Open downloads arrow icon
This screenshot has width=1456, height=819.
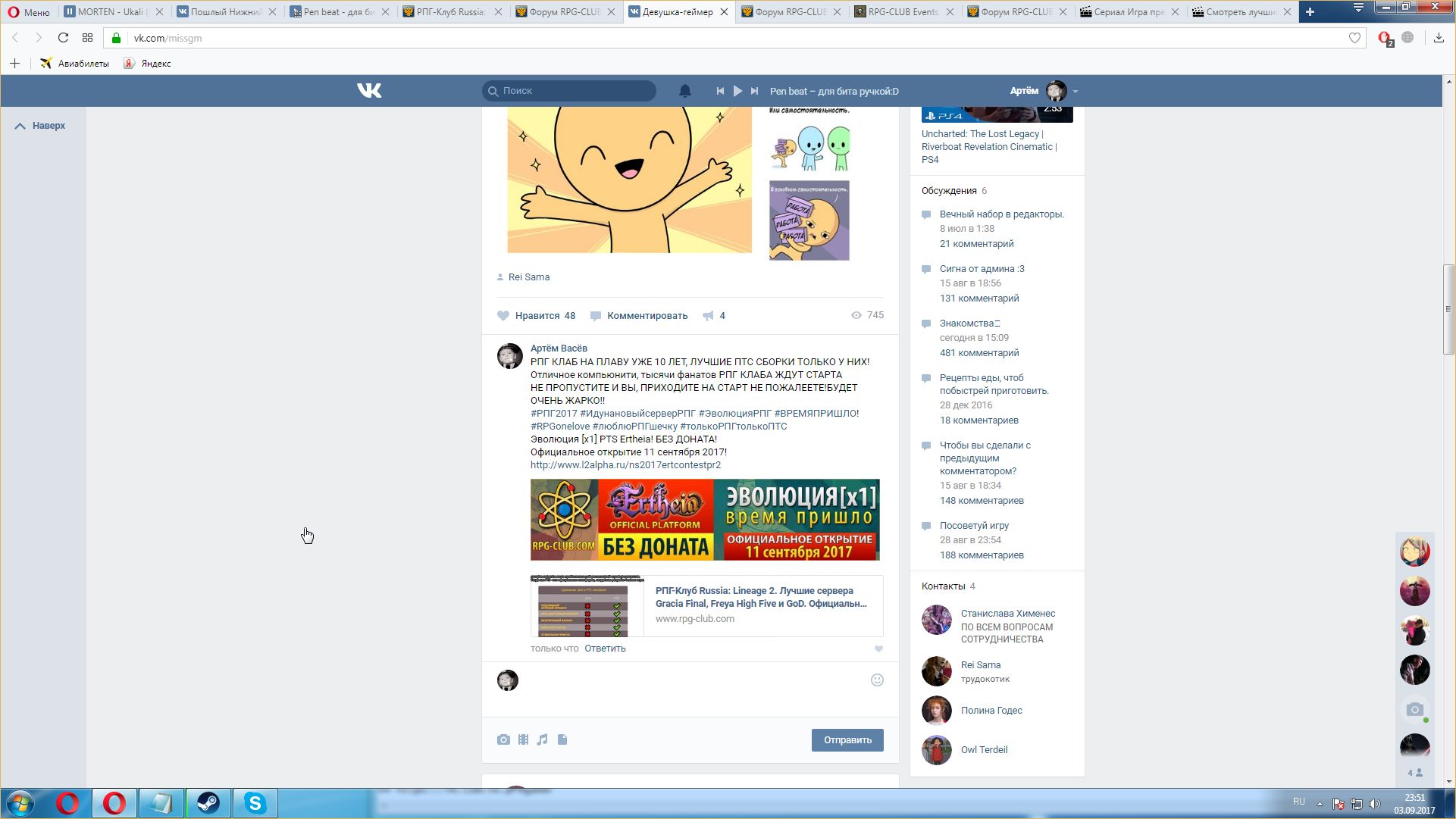tap(1439, 38)
